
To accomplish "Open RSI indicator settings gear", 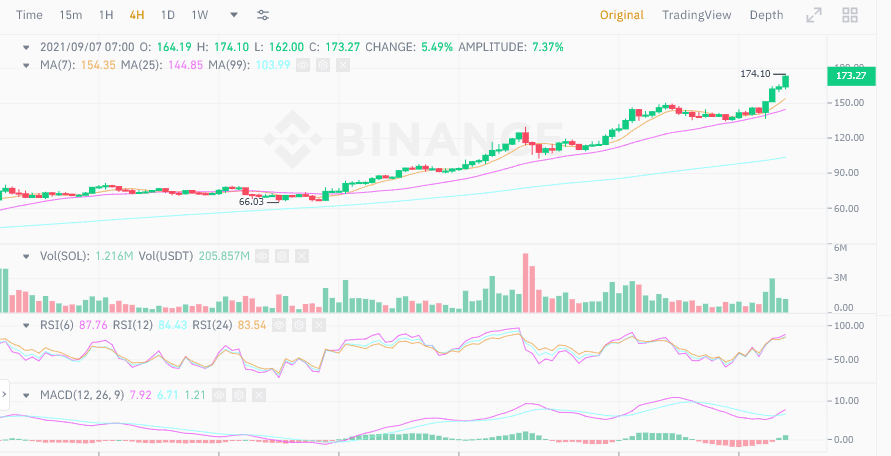I will pos(299,326).
